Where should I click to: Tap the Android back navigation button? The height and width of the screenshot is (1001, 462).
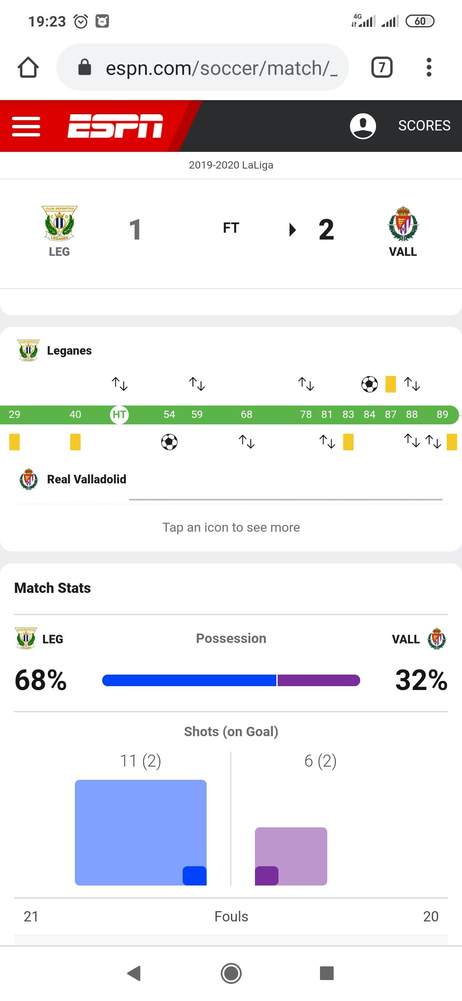pos(133,973)
